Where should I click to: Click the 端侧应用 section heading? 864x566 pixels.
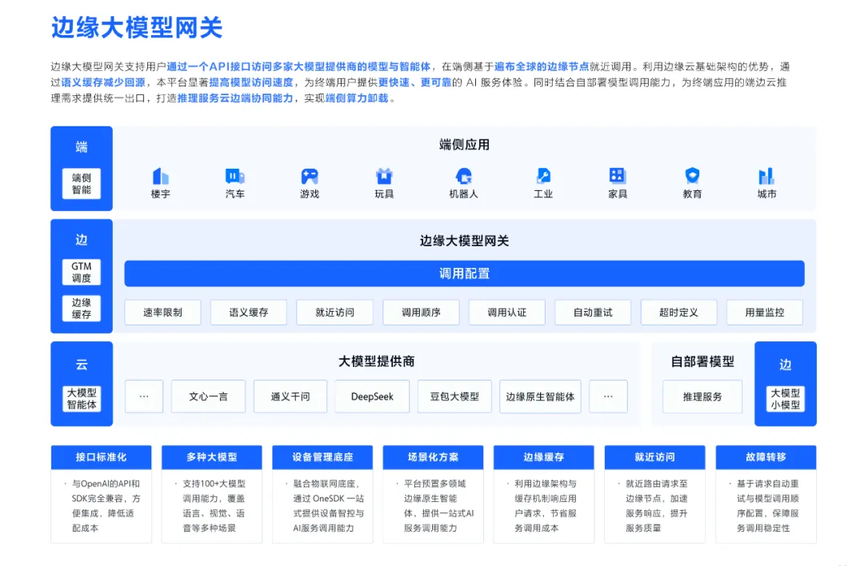464,145
